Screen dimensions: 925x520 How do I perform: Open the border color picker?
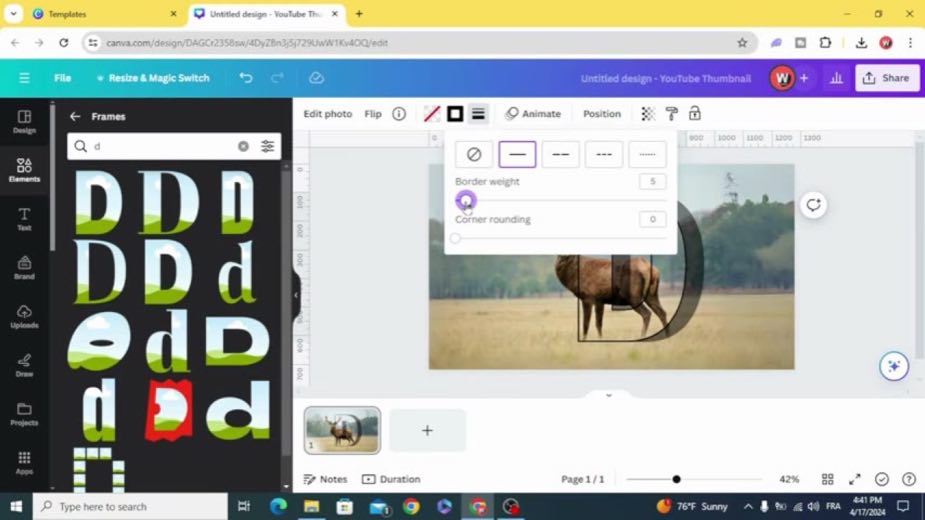[432, 113]
